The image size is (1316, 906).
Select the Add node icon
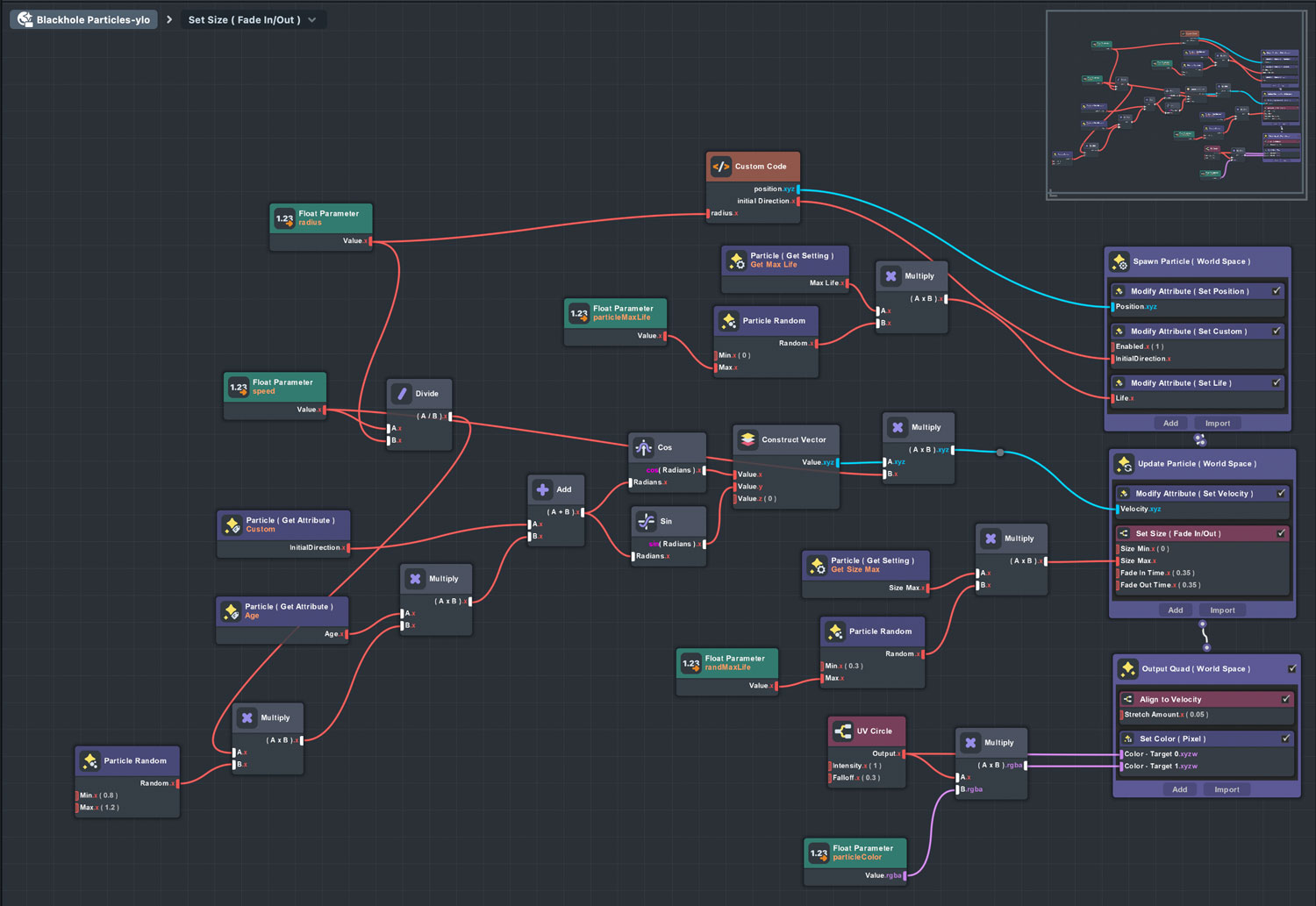(543, 490)
